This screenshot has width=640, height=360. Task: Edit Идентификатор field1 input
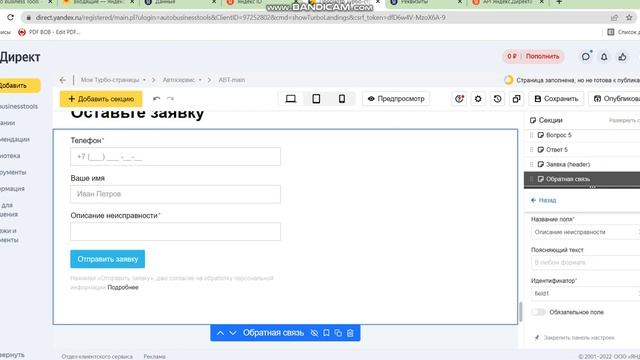click(x=585, y=293)
